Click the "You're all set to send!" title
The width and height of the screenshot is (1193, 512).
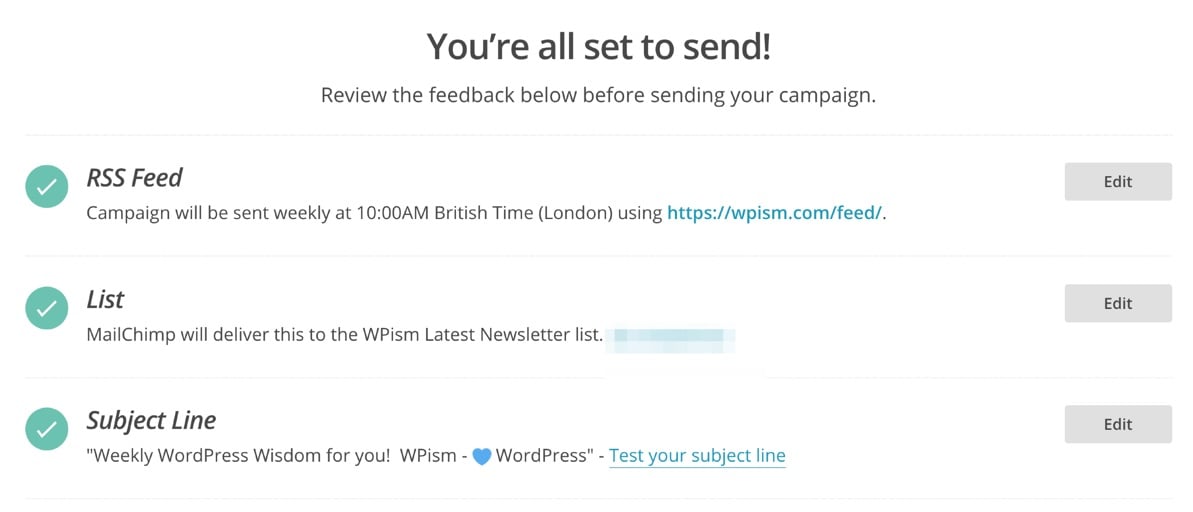point(599,47)
